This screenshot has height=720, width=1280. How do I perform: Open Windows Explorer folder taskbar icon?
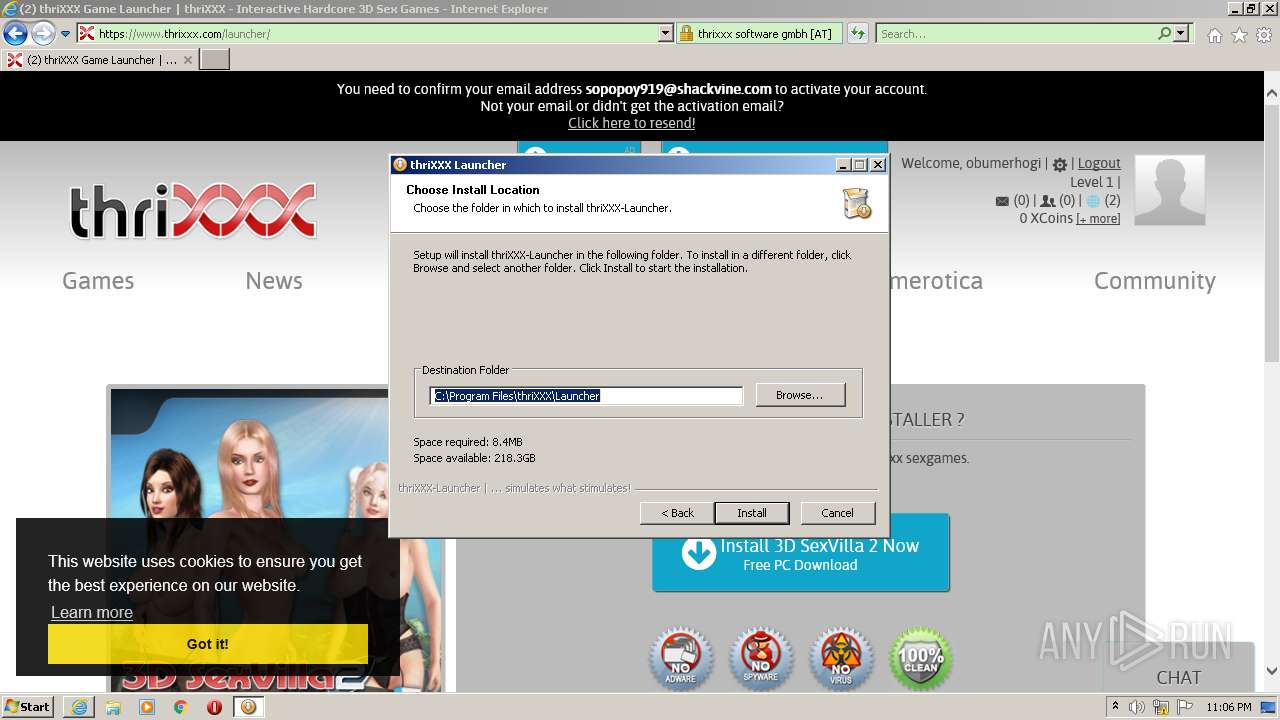point(113,706)
